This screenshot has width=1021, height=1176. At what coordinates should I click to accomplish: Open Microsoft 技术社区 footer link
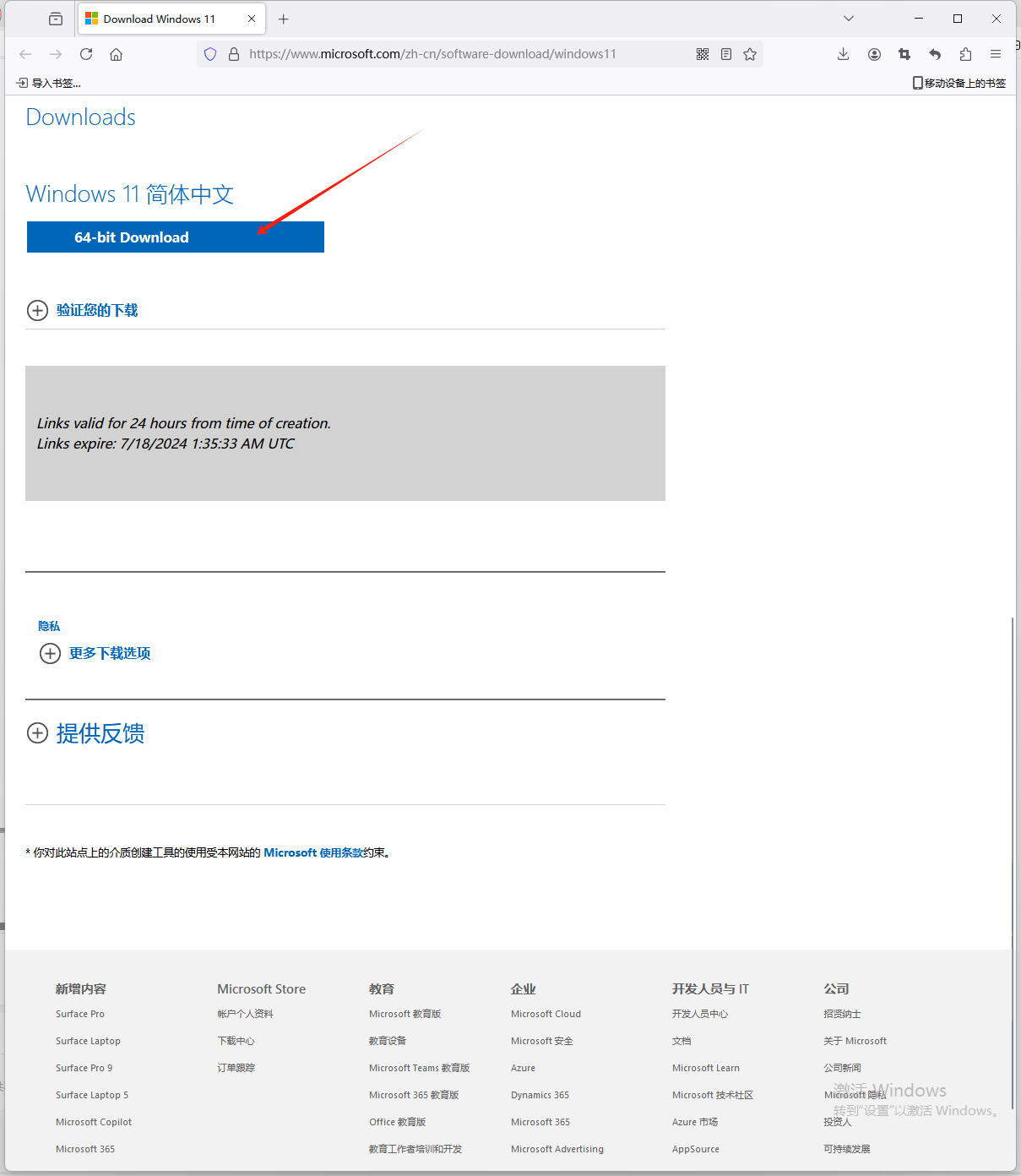click(713, 1095)
